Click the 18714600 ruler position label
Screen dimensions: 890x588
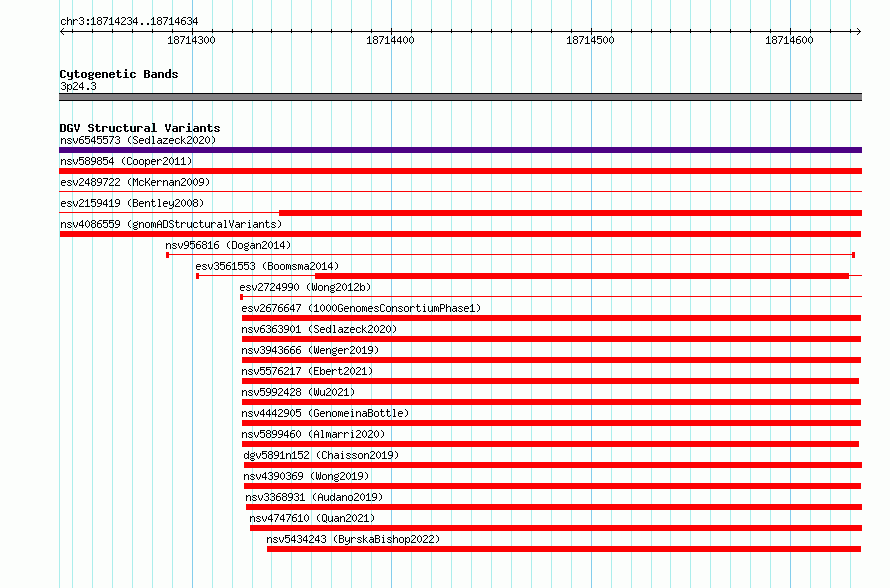790,40
